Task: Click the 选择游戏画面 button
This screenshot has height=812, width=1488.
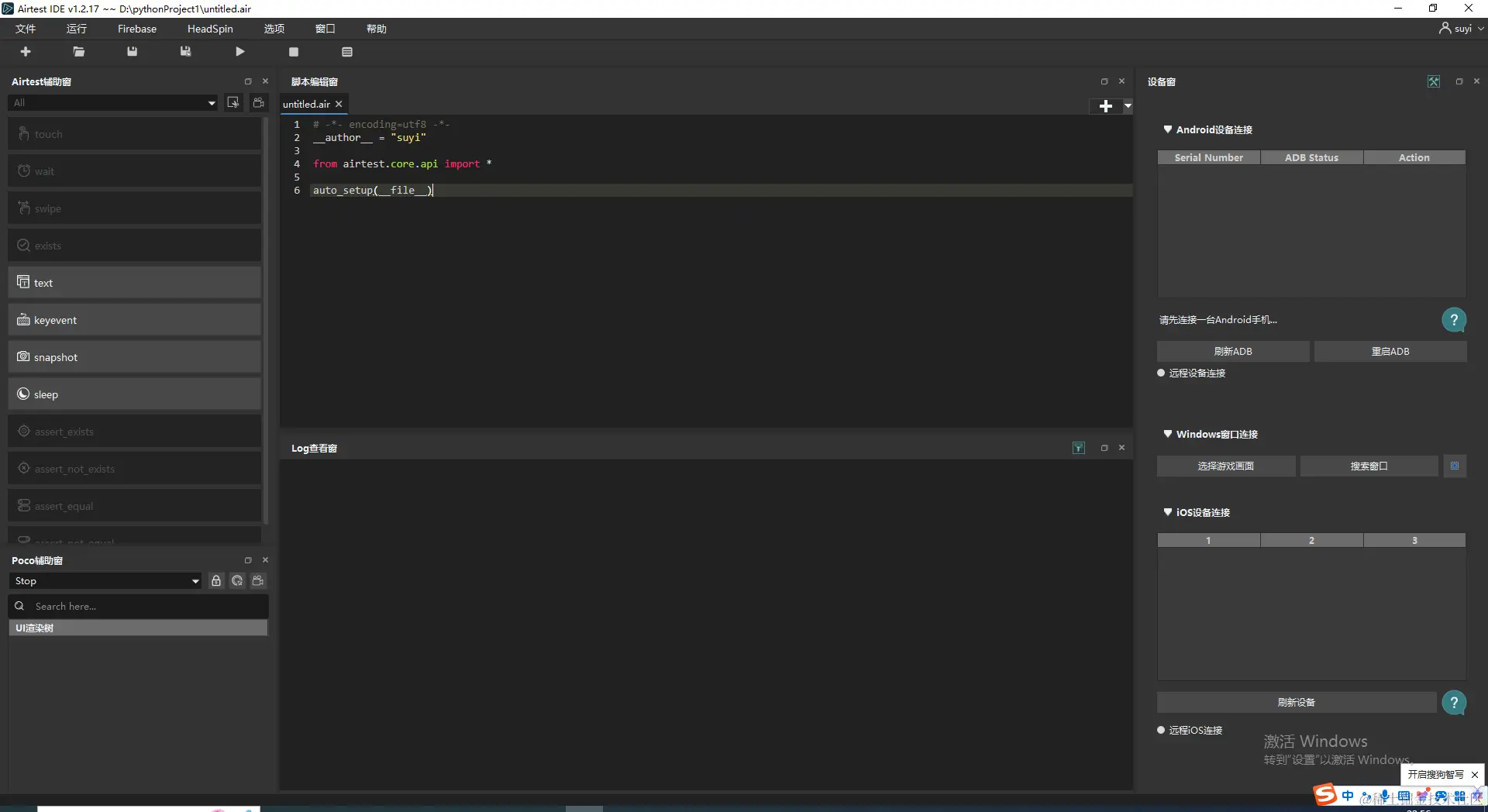Action: 1226,466
